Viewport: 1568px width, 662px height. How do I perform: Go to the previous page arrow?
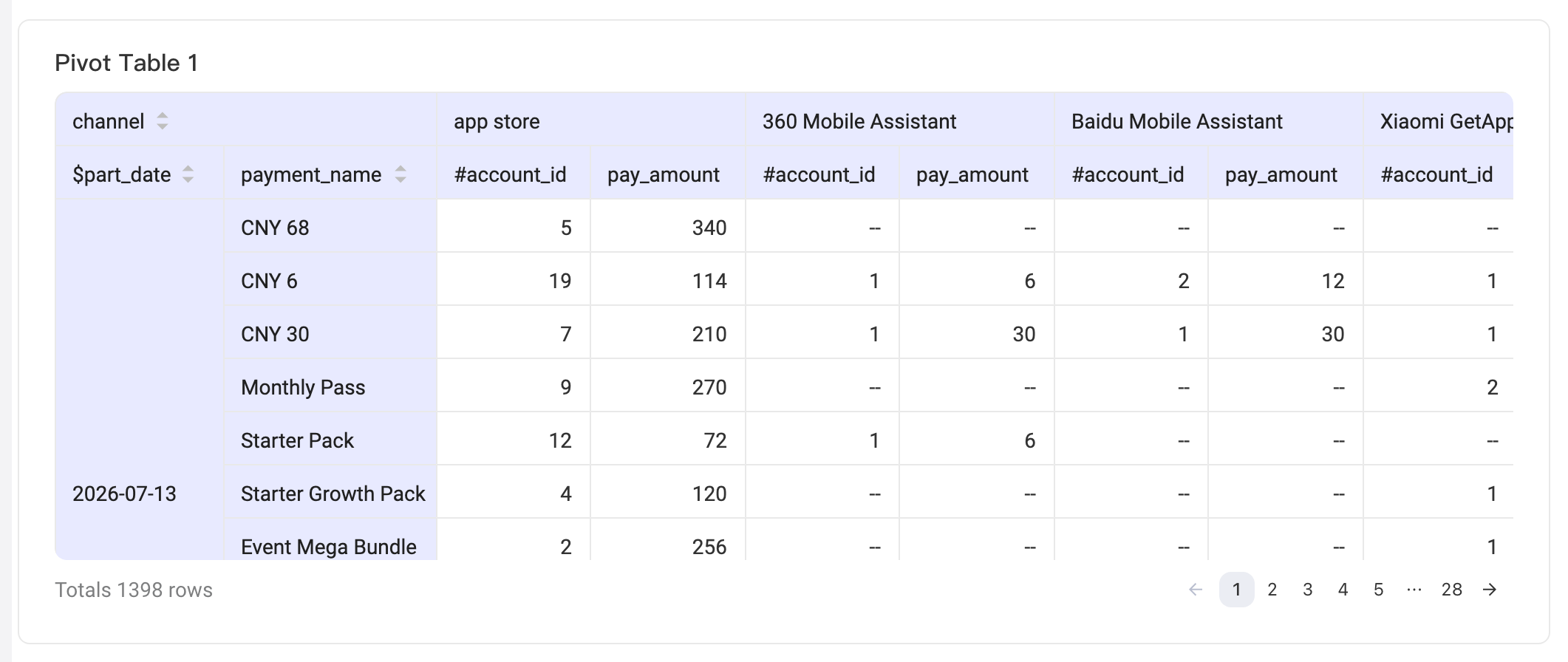(x=1196, y=590)
